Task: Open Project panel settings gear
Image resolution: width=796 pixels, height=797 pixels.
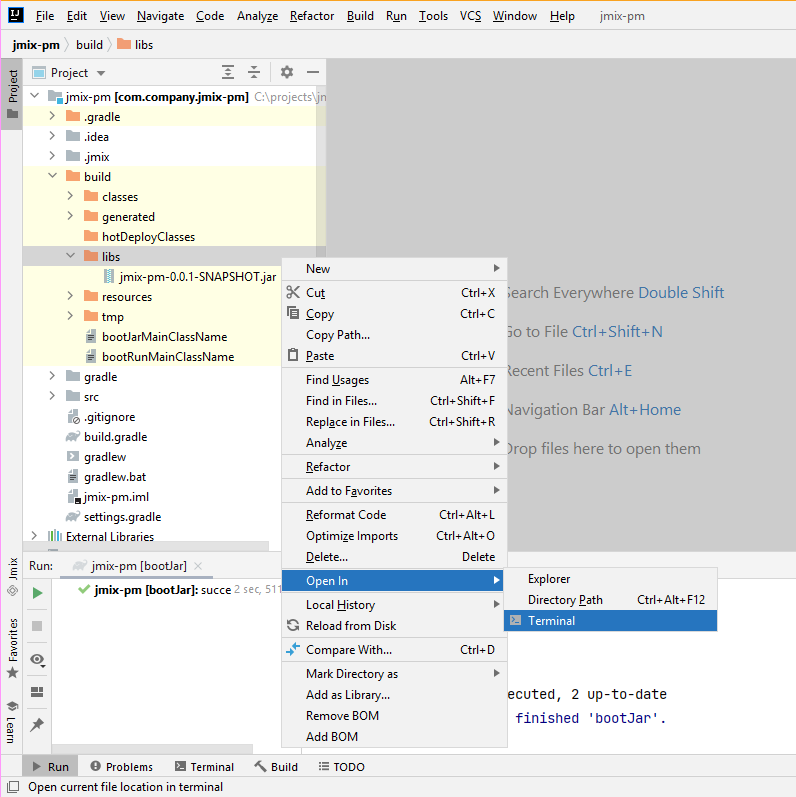Action: coord(287,73)
